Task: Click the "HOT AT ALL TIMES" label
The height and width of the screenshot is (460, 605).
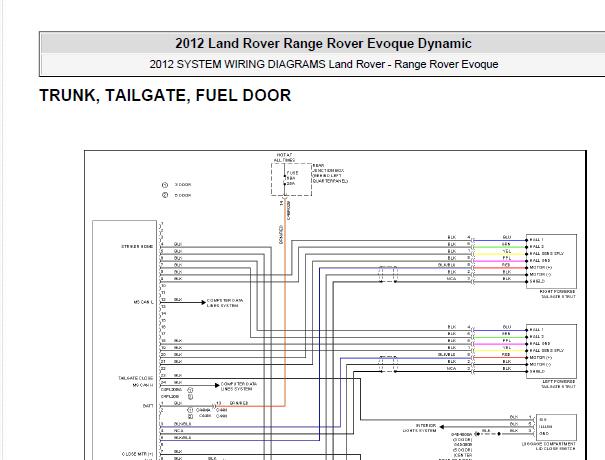Action: tap(284, 157)
